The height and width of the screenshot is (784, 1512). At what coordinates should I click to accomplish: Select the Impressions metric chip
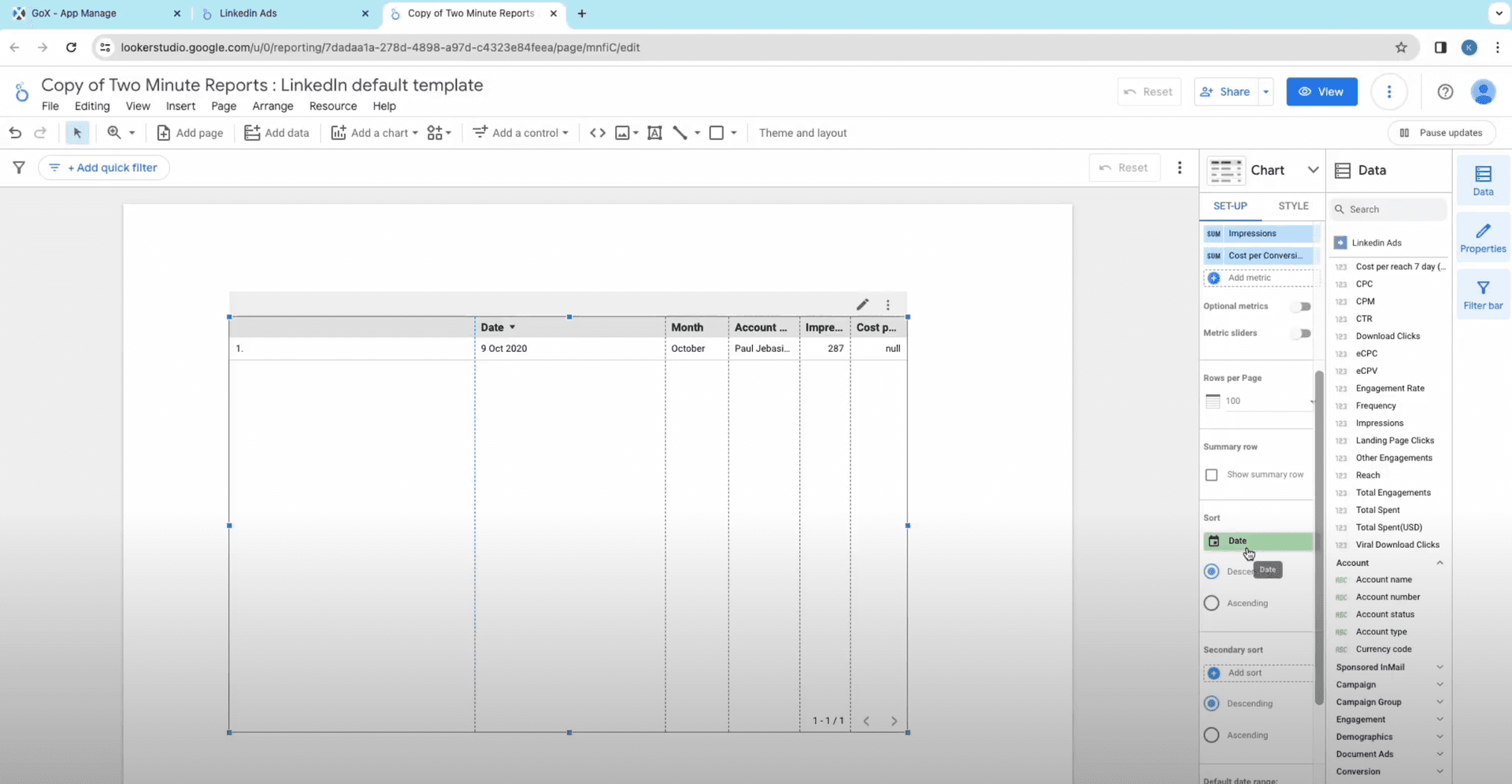tap(1258, 234)
